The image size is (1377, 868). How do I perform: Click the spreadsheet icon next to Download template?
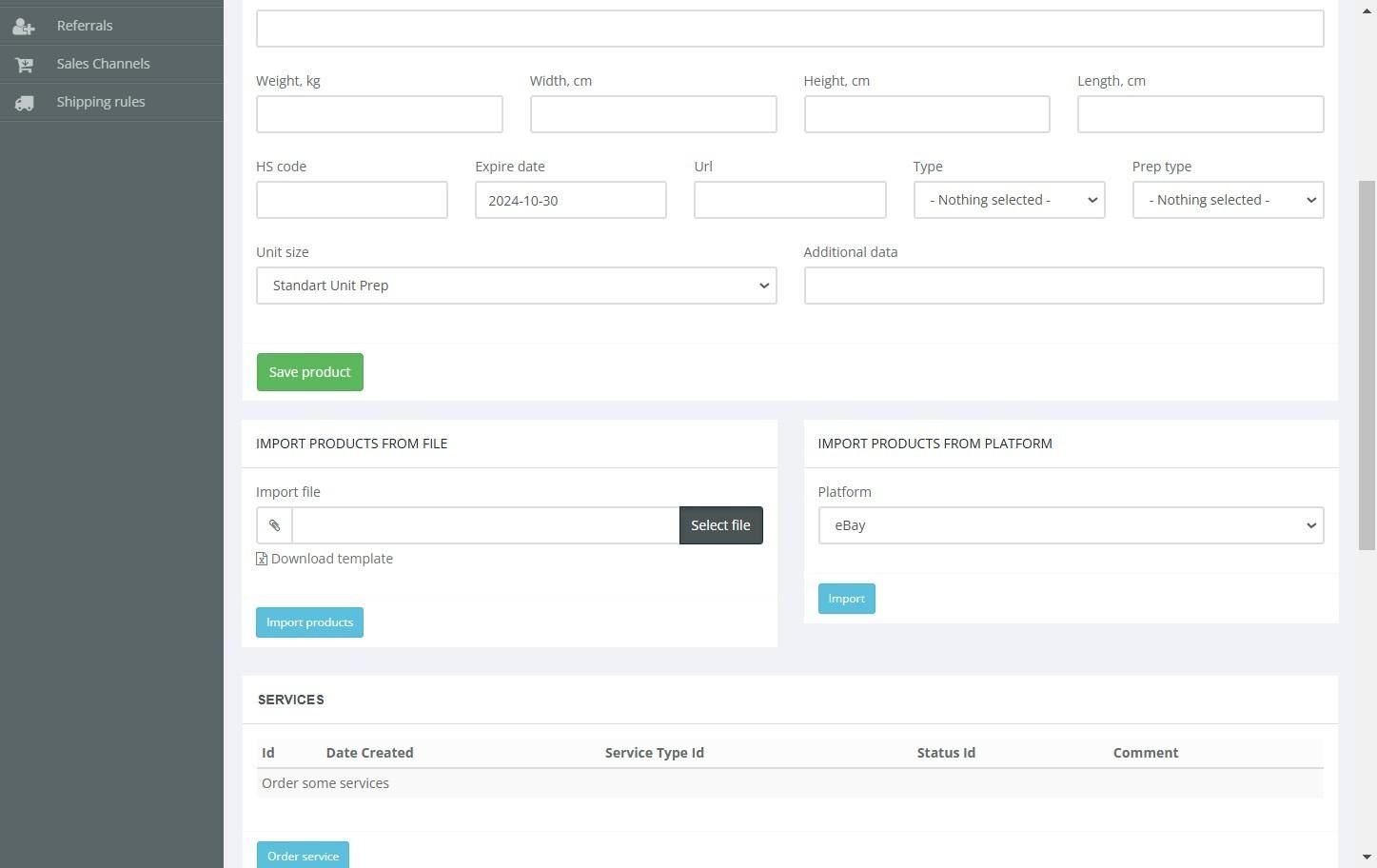262,559
